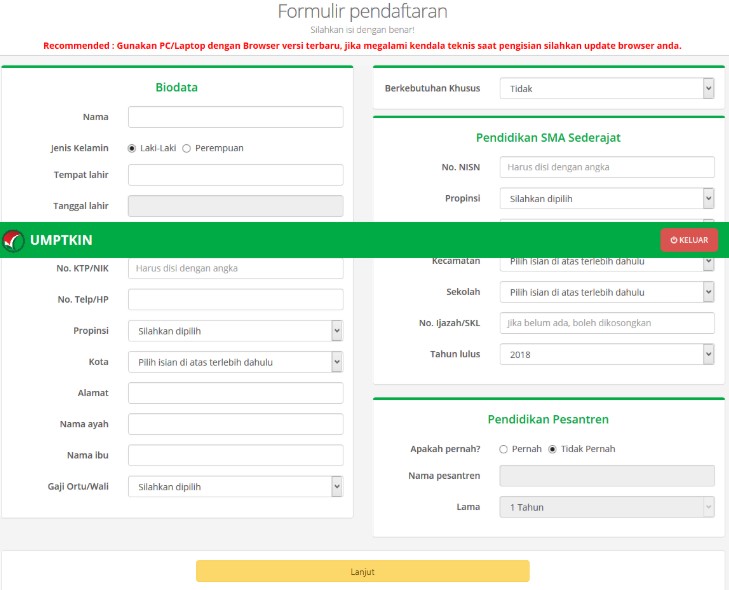Screen dimensions: 729x590
Task: Open Kecamatan dropdown
Action: coord(607,264)
